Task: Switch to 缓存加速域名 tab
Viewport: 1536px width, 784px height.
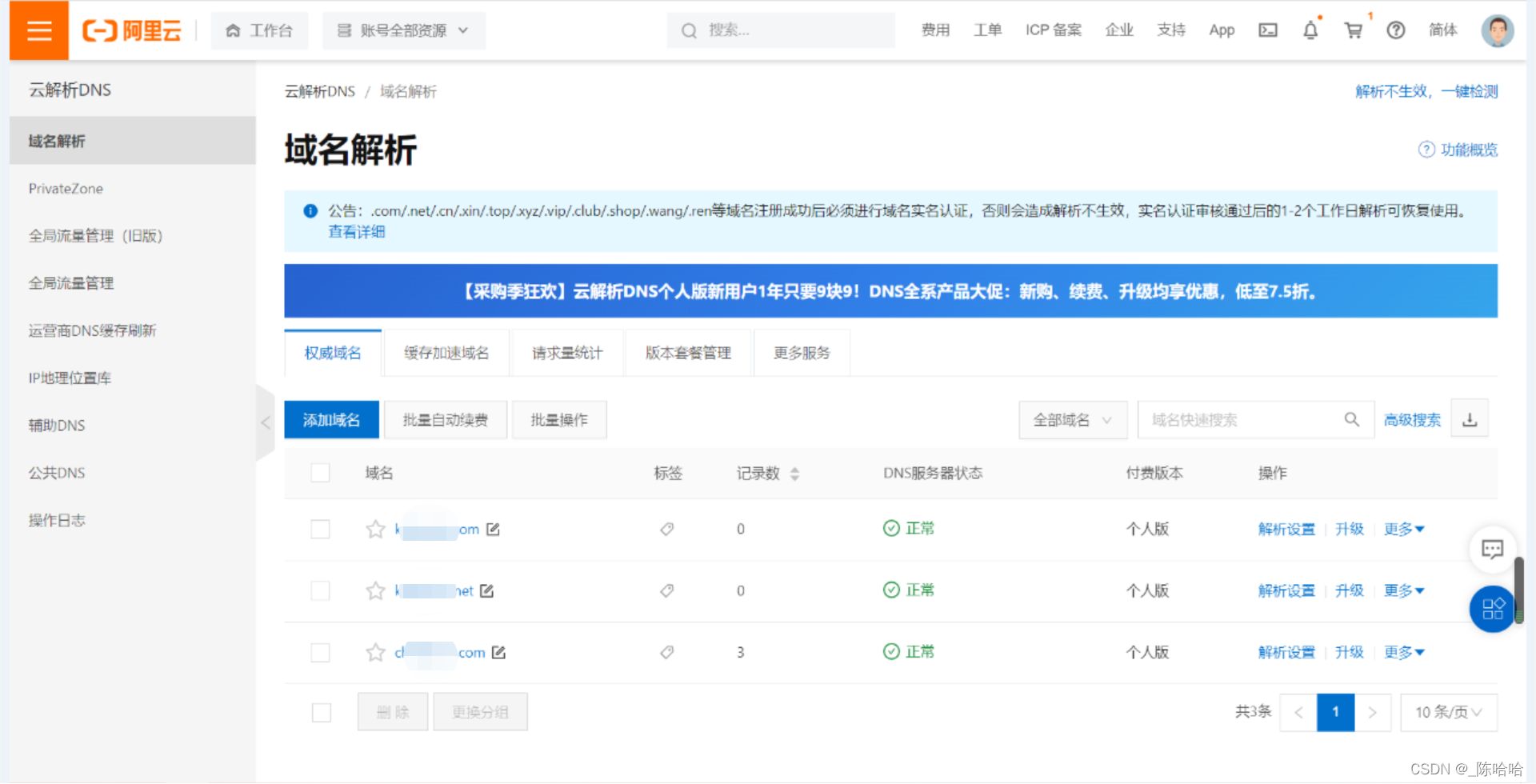Action: click(446, 353)
